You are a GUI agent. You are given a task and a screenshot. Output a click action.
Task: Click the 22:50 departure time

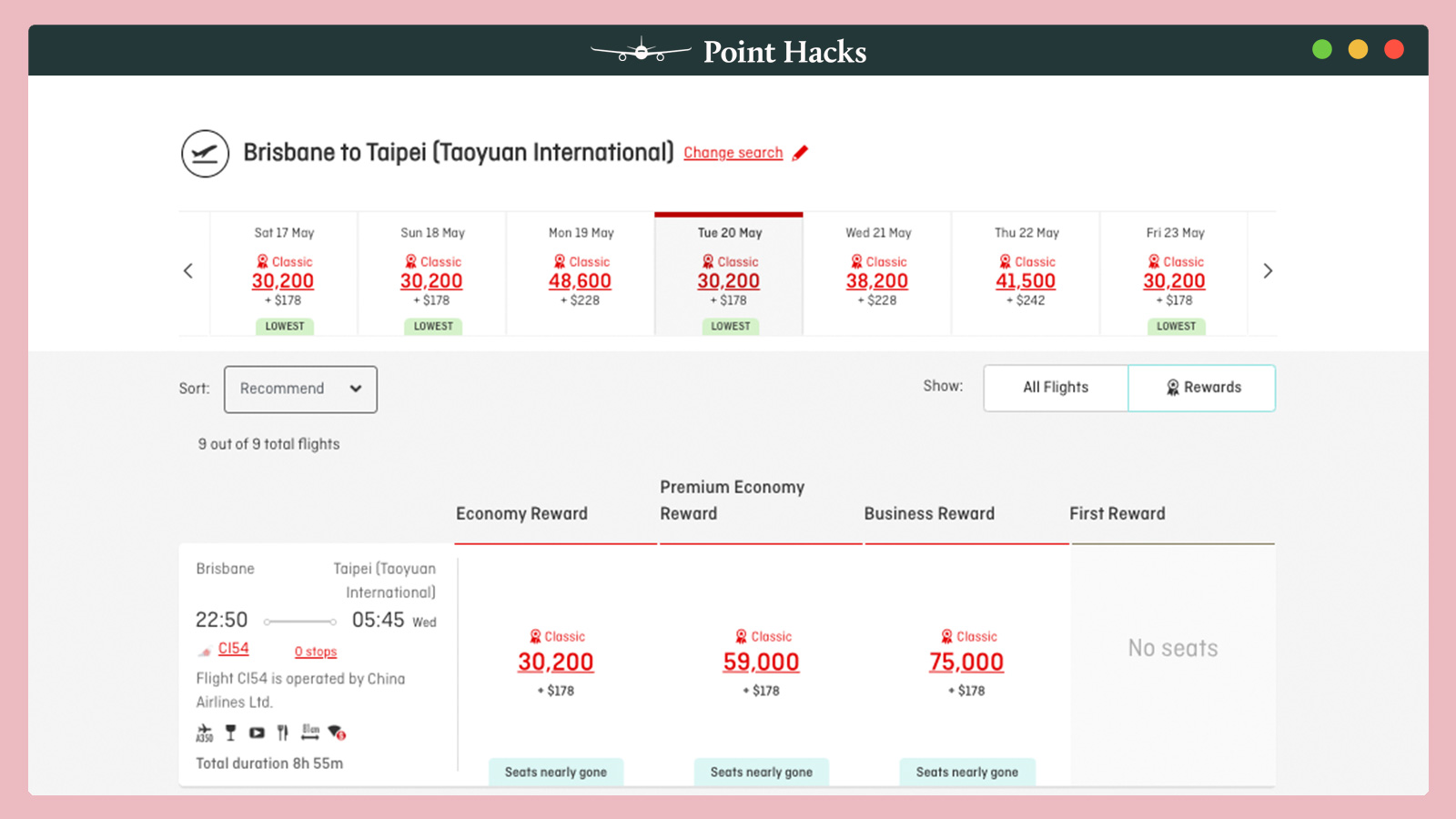pos(221,620)
